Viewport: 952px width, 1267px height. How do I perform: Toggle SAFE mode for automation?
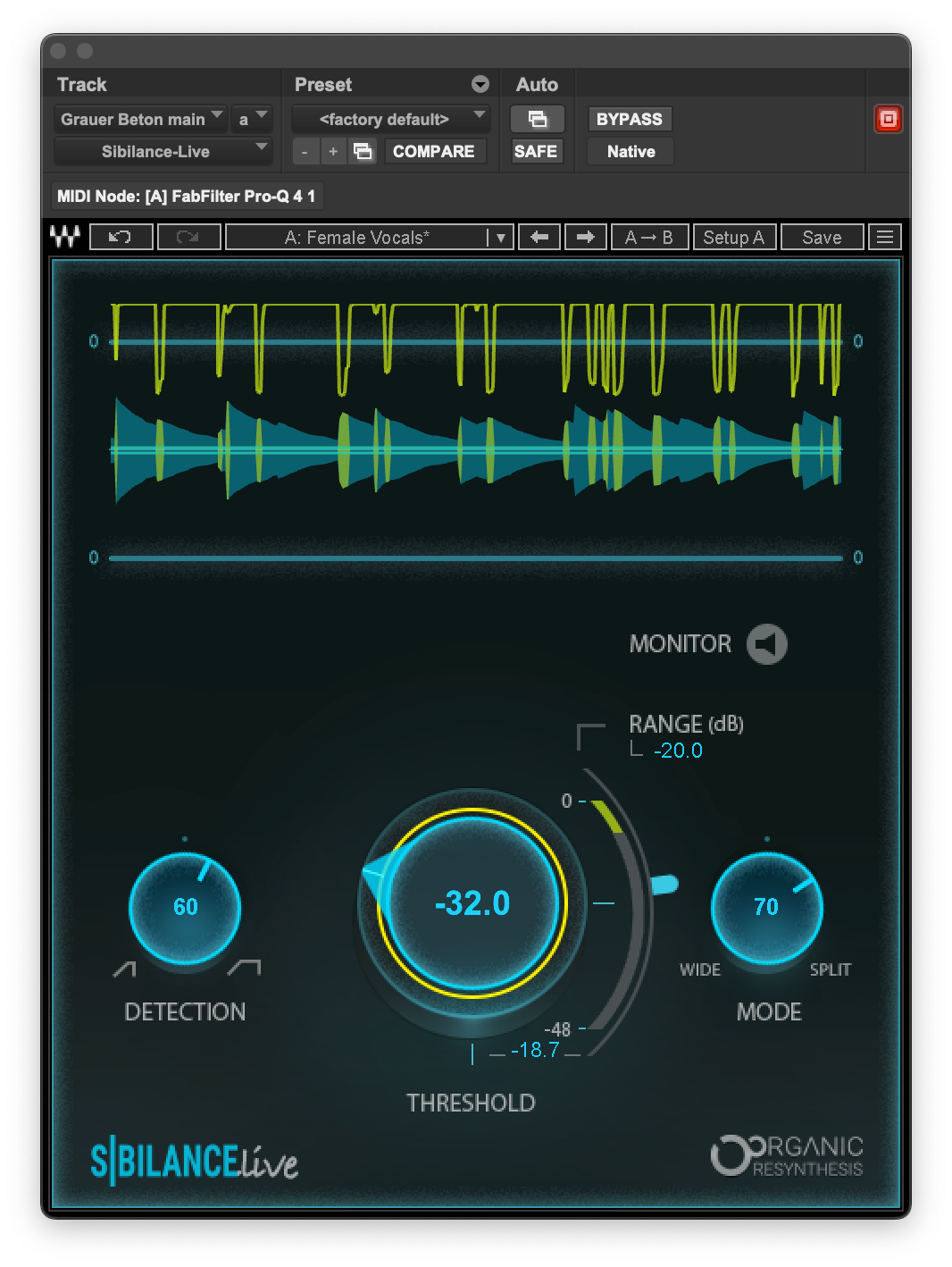535,151
